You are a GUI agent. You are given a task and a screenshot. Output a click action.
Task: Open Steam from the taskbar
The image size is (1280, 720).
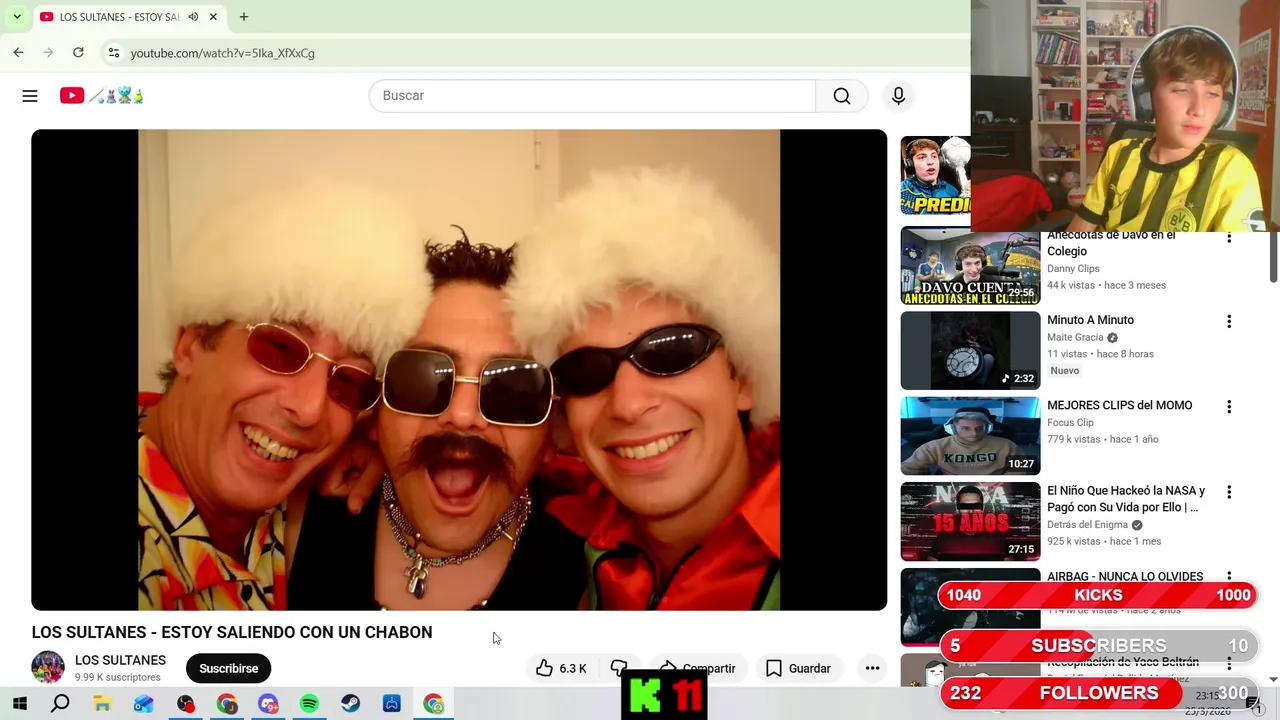351,704
